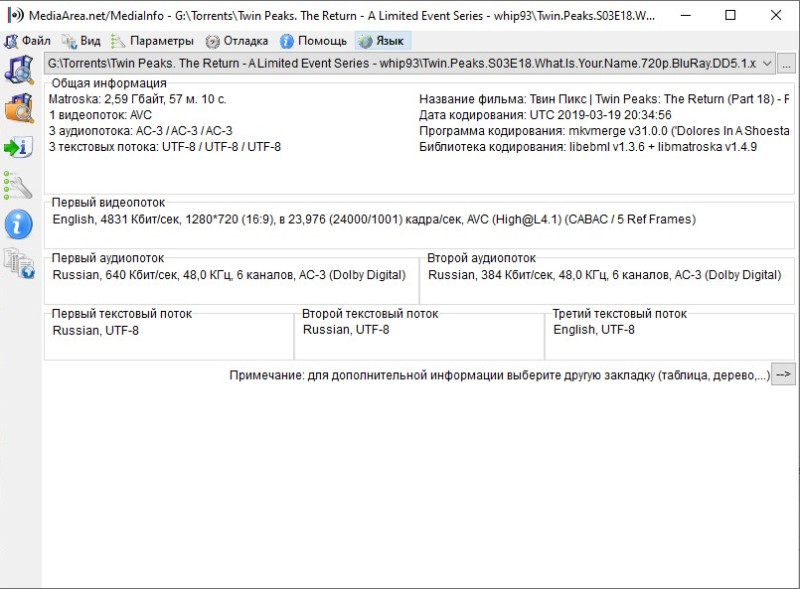This screenshot has height=589, width=800.
Task: Open the Помощь menu
Action: tap(314, 41)
